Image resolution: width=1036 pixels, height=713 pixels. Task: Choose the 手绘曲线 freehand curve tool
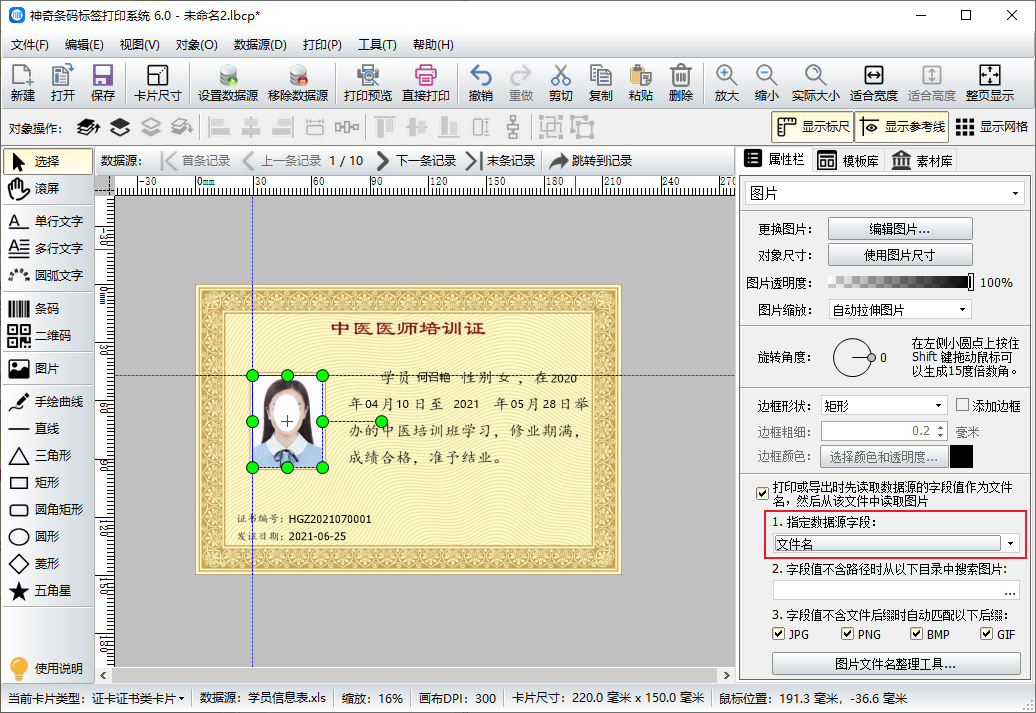point(46,402)
